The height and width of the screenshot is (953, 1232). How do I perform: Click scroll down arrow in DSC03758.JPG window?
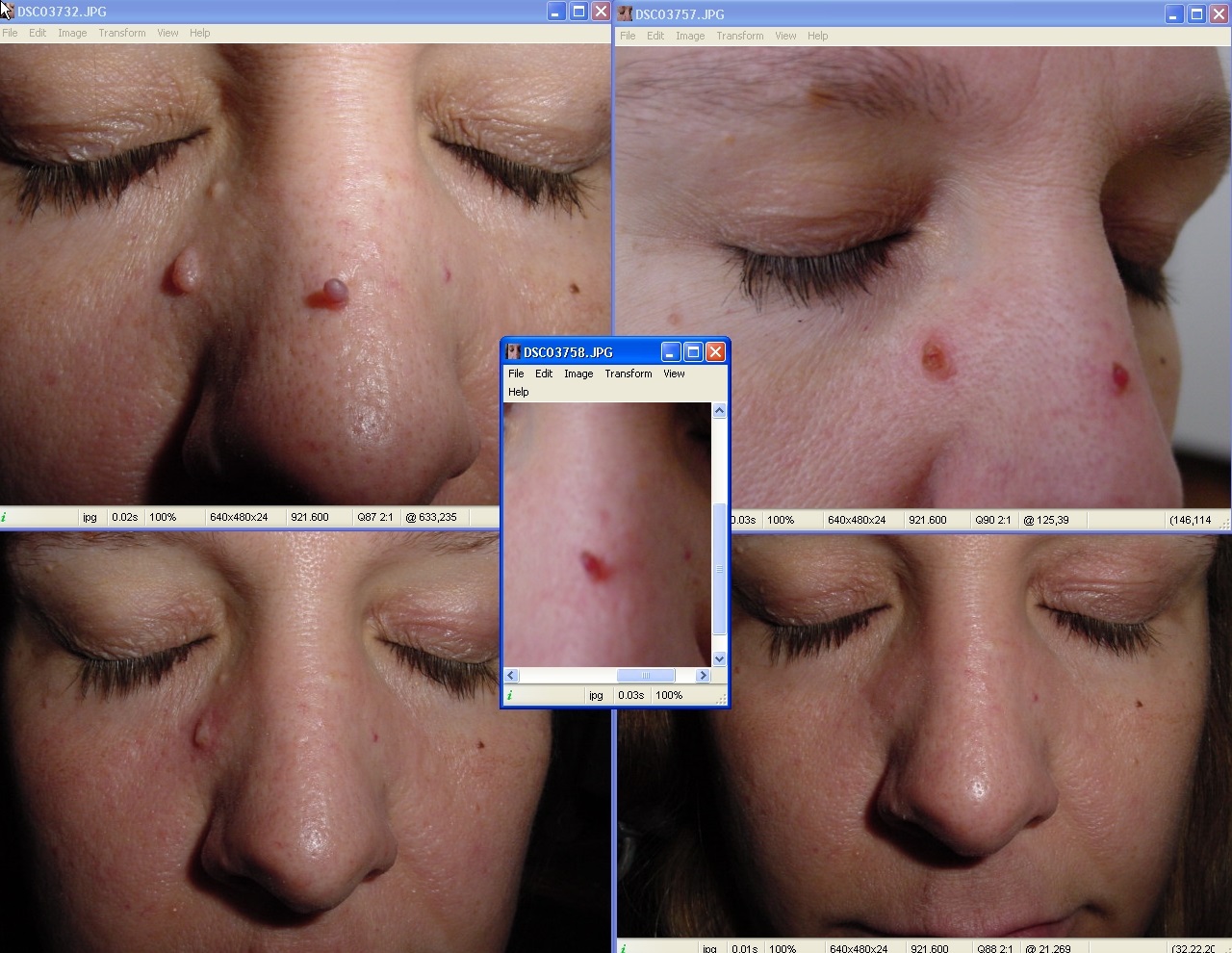point(719,658)
